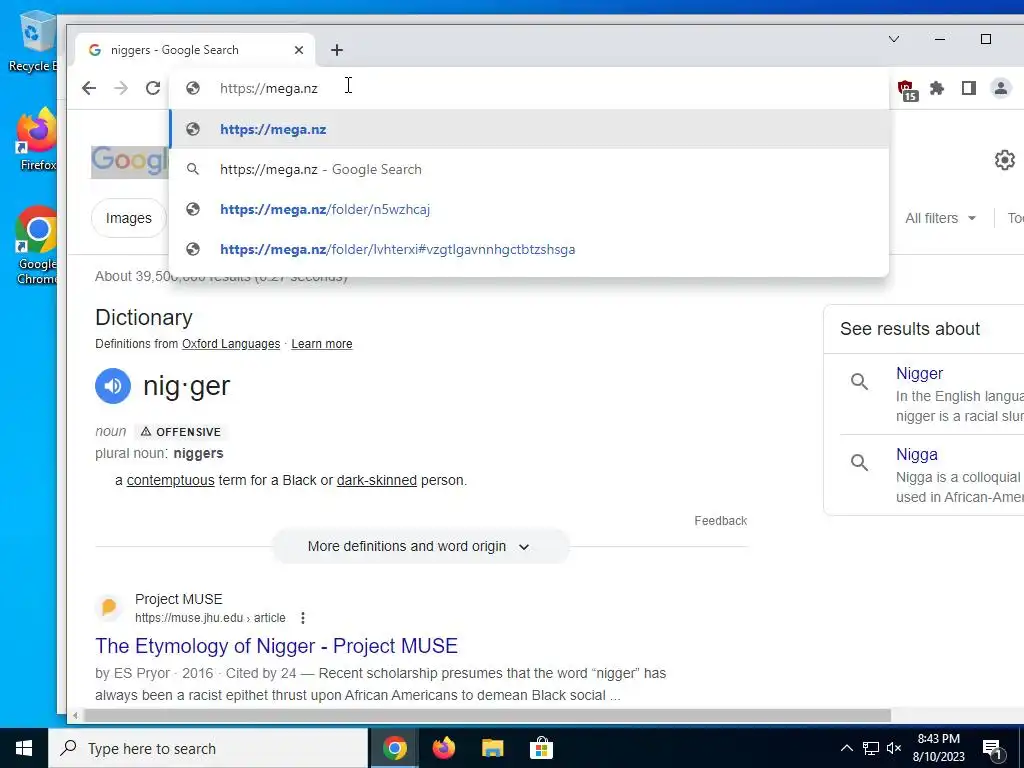The width and height of the screenshot is (1024, 768).
Task: Click the Learn more link
Action: point(321,344)
